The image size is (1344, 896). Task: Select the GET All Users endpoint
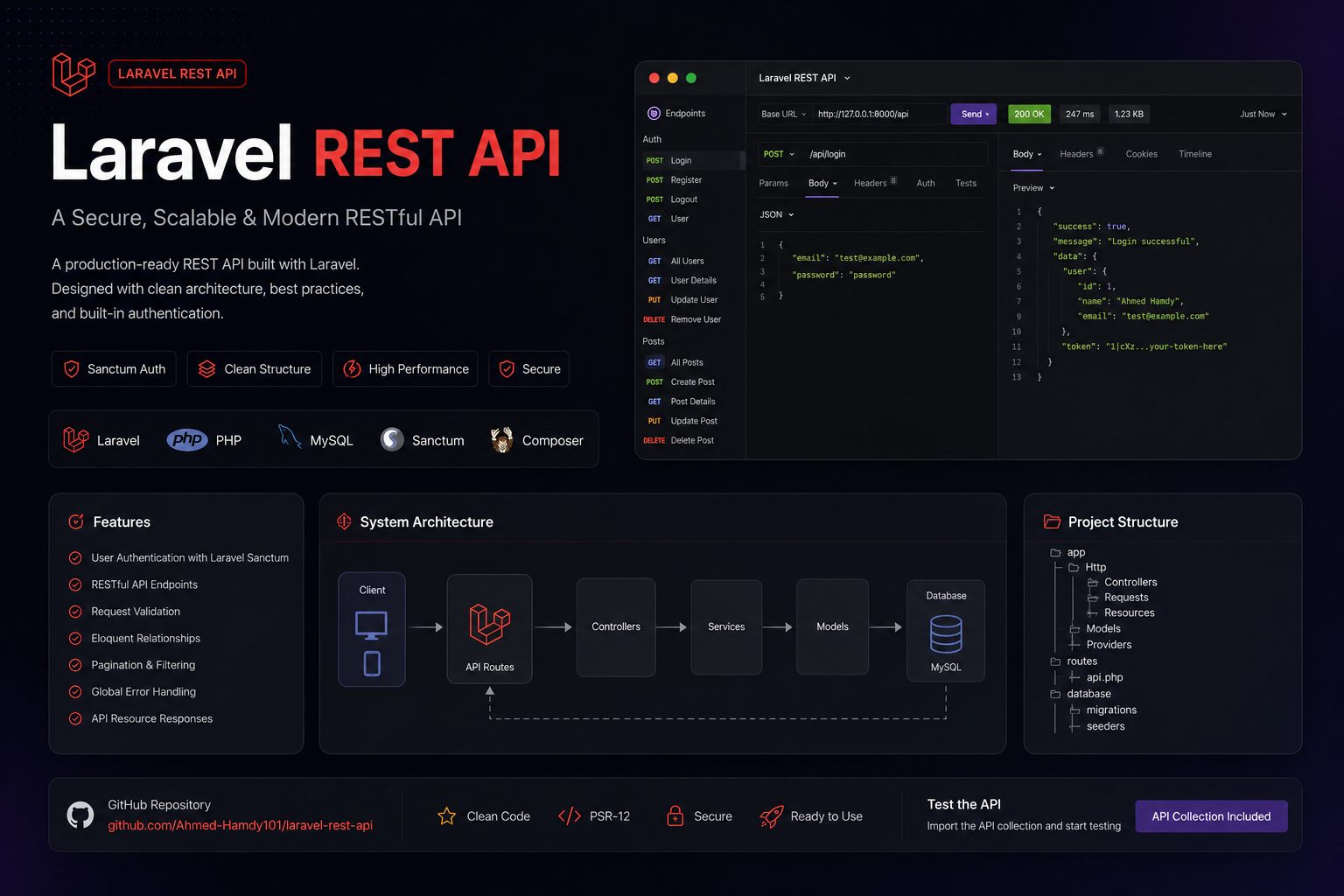691,261
